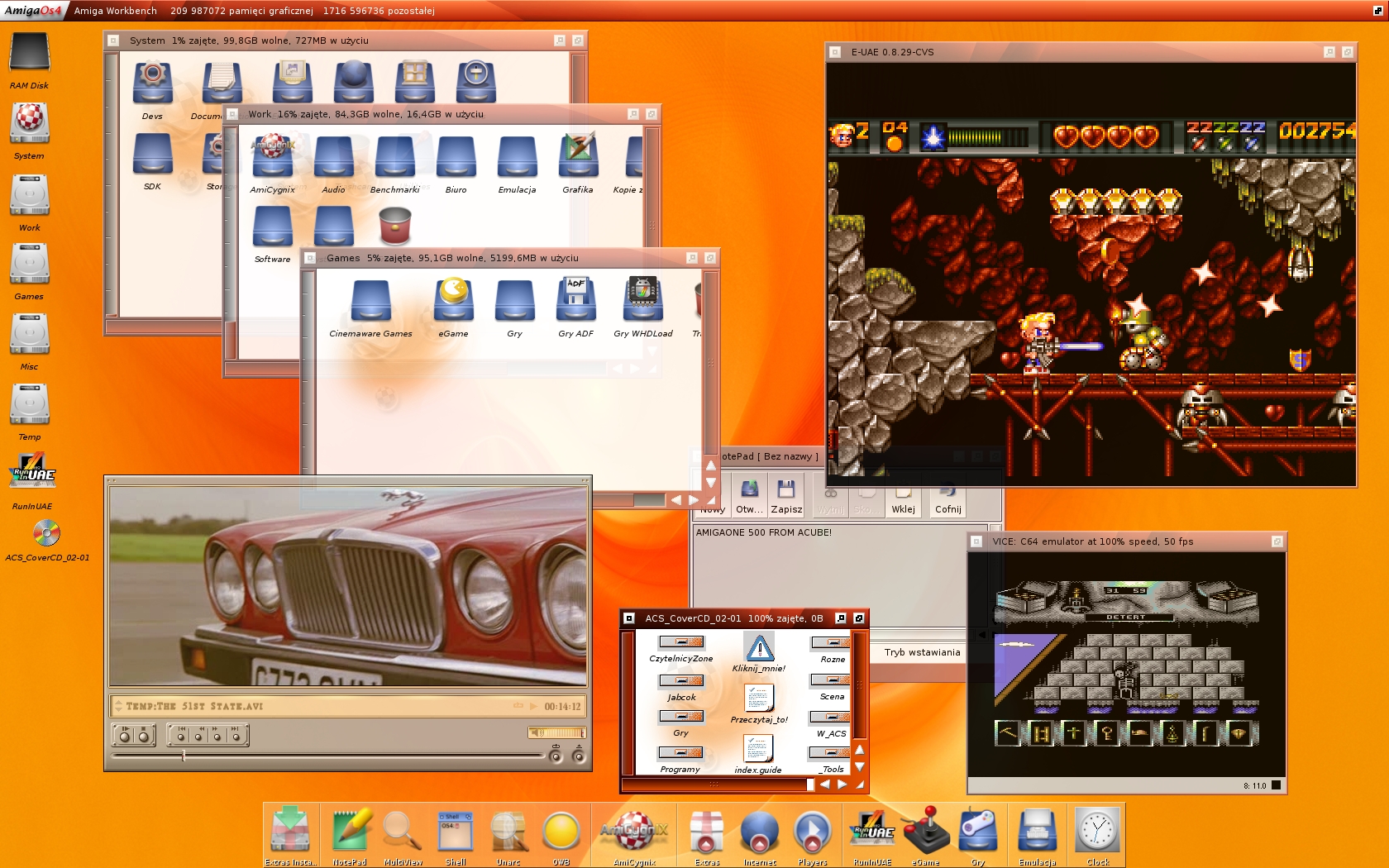Open the Emulacja drawer in Work window

[518, 157]
